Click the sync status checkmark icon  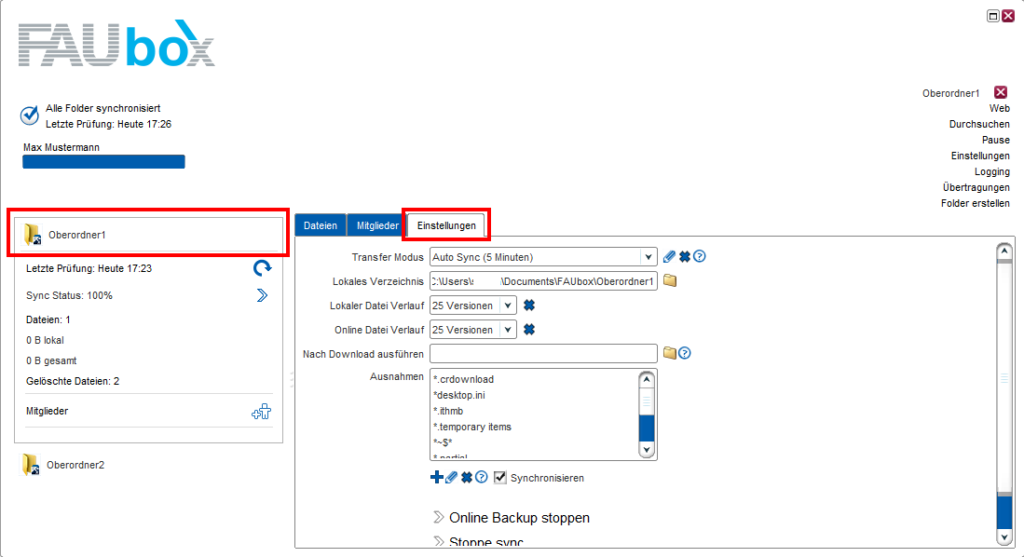pos(29,115)
